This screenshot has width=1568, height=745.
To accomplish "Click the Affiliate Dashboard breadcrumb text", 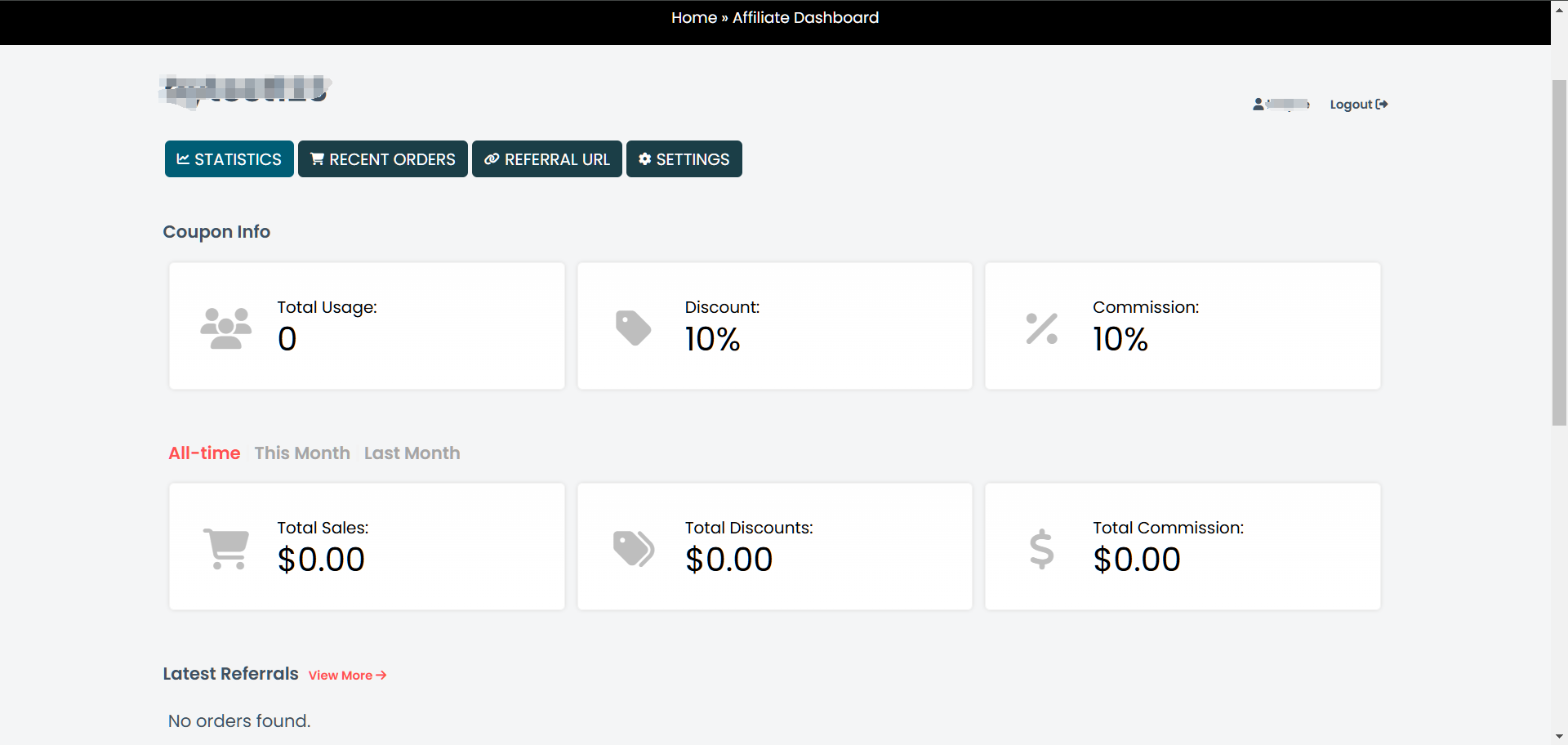I will 805,18.
